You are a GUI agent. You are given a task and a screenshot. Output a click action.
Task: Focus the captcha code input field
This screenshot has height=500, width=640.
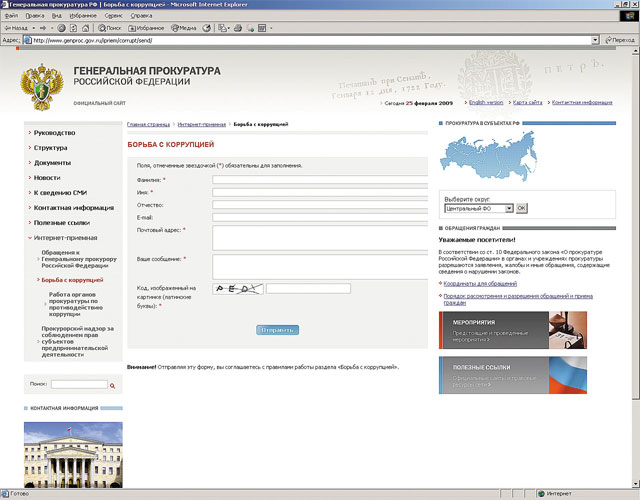pos(308,289)
